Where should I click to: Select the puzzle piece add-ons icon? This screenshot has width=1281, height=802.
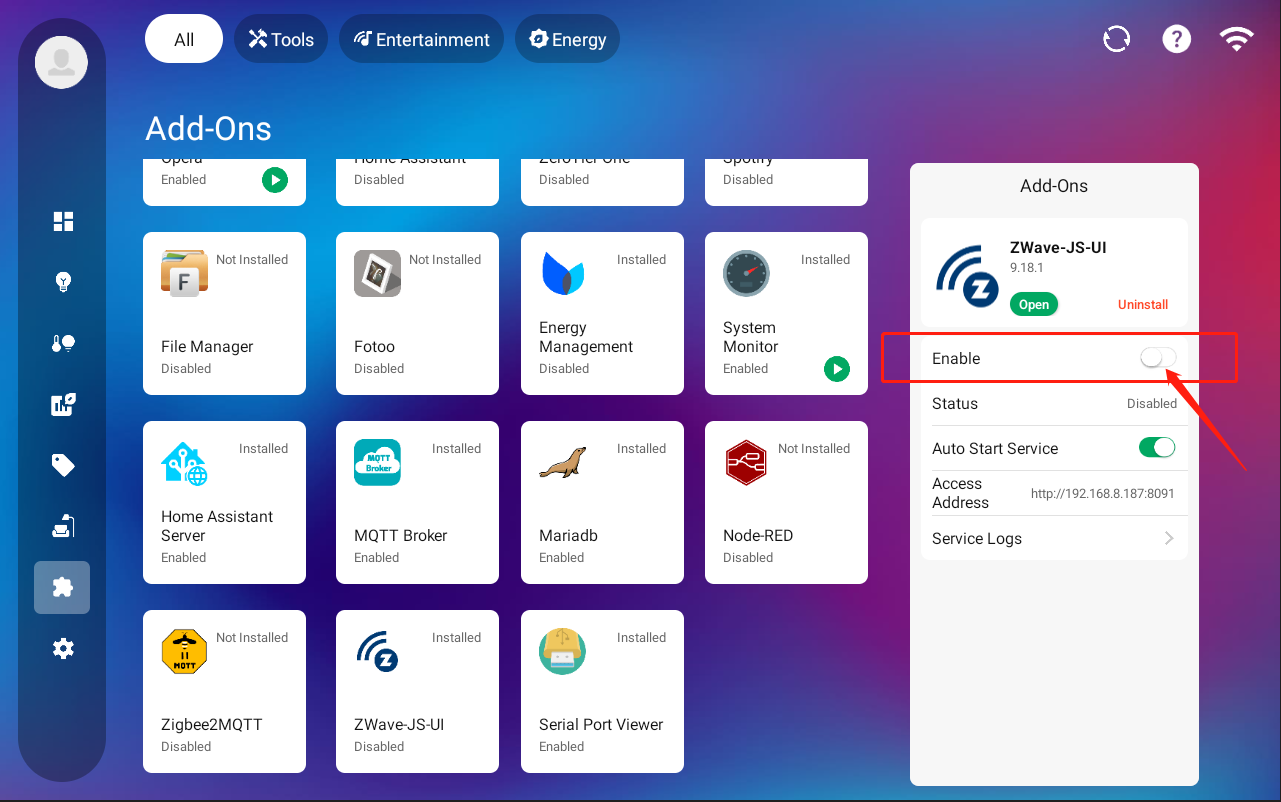tap(62, 587)
